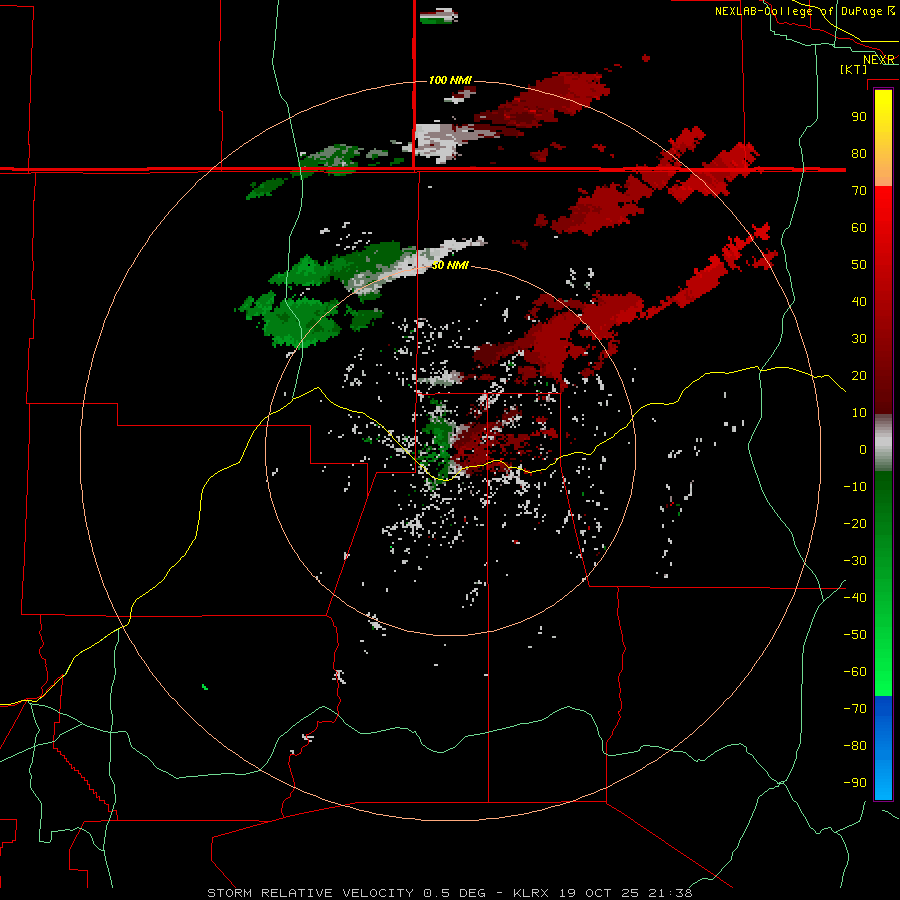The image size is (900, 900).
Task: Click the 0.5 DEG elevation text
Action: click(x=455, y=893)
